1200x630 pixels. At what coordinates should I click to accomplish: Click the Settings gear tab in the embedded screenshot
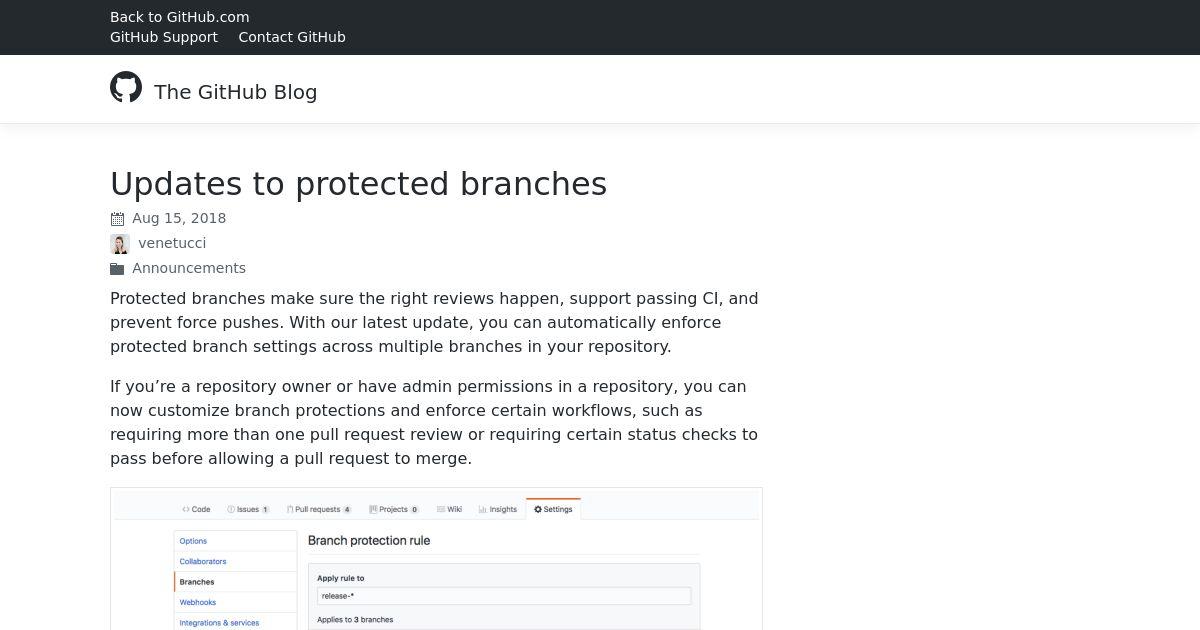tap(553, 509)
